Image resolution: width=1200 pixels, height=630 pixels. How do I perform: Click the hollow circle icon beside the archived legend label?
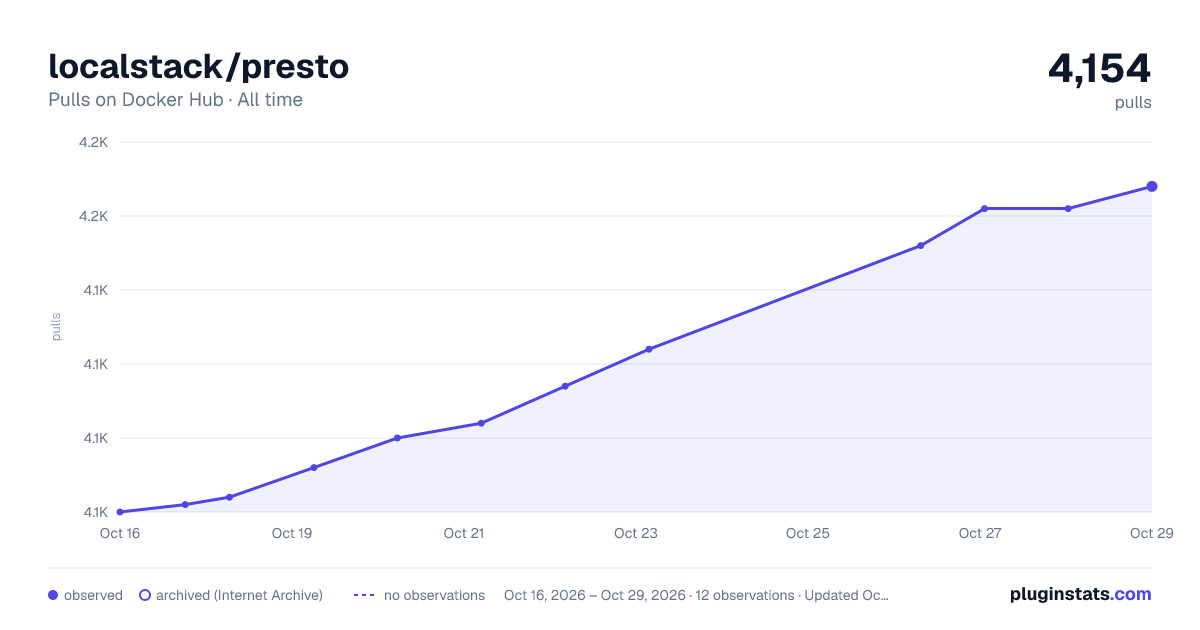pyautogui.click(x=145, y=595)
